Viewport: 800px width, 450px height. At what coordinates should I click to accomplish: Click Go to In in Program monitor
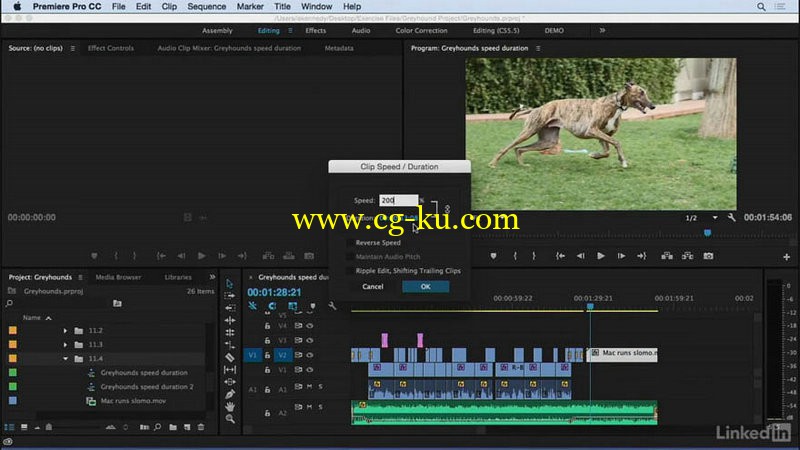[560, 256]
